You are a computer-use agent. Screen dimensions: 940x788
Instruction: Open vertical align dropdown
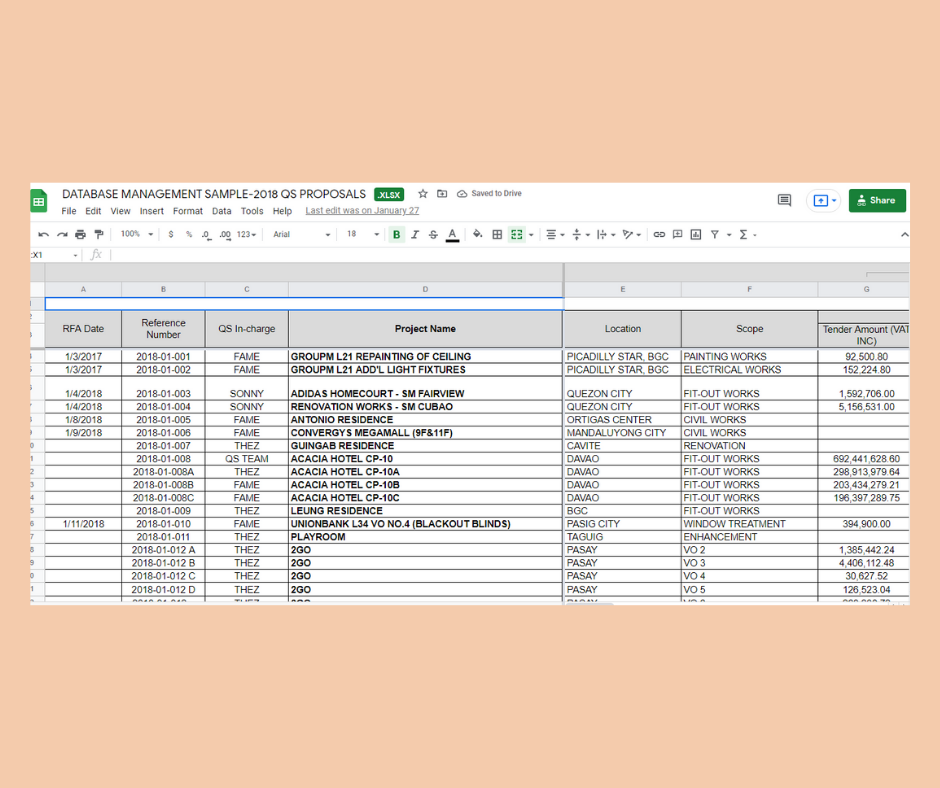[581, 234]
